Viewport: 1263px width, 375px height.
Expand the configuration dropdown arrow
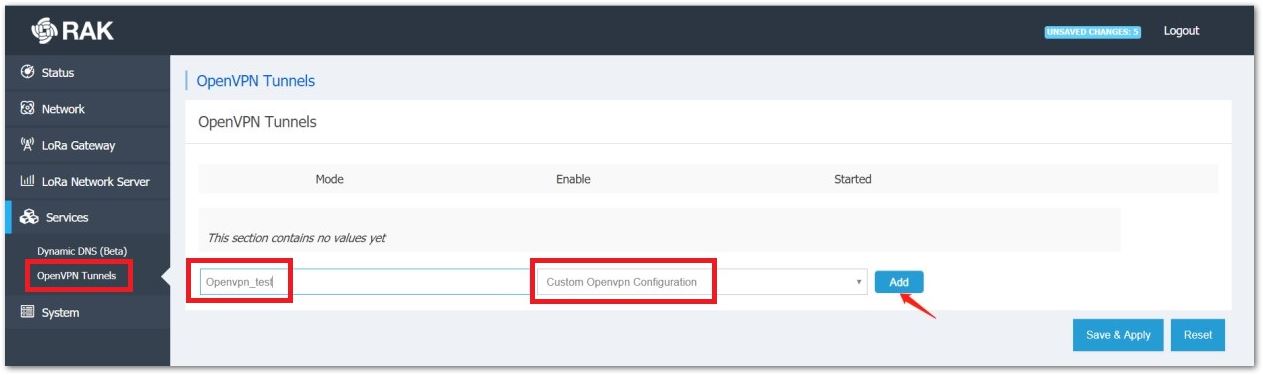tap(859, 283)
